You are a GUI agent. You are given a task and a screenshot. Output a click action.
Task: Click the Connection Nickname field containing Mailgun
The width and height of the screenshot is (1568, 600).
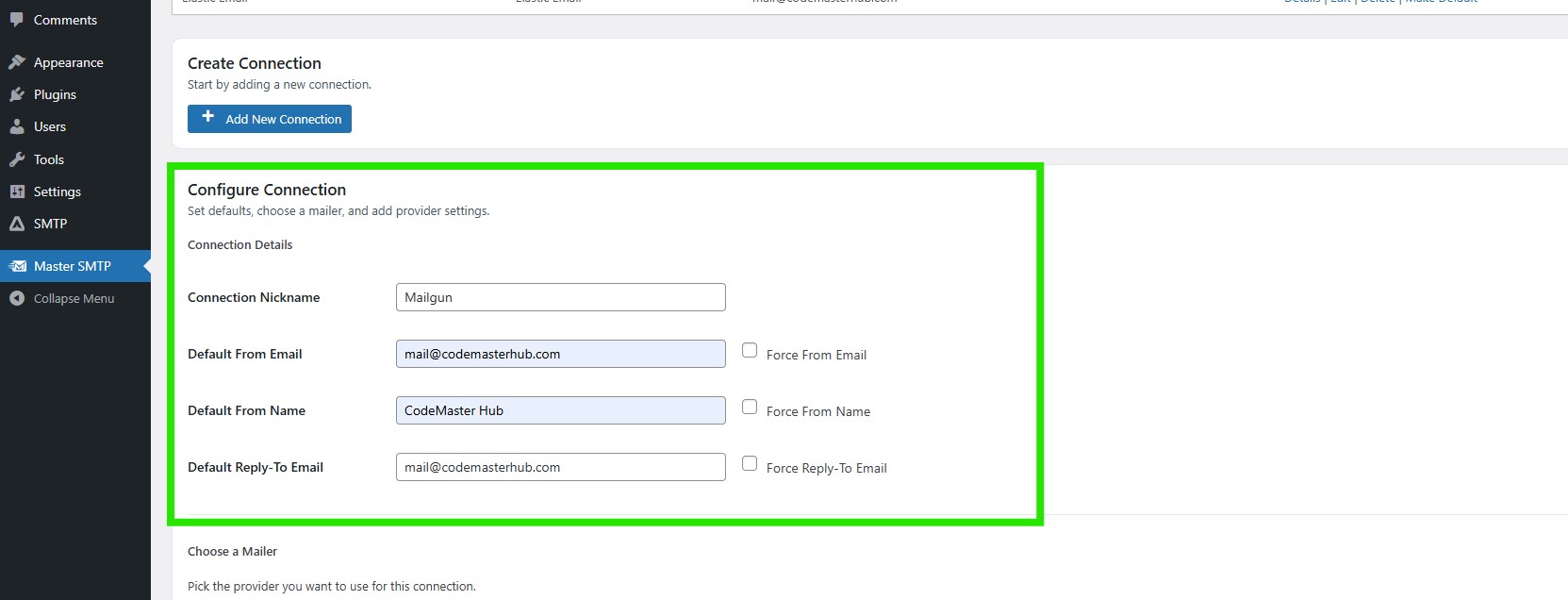pos(560,297)
